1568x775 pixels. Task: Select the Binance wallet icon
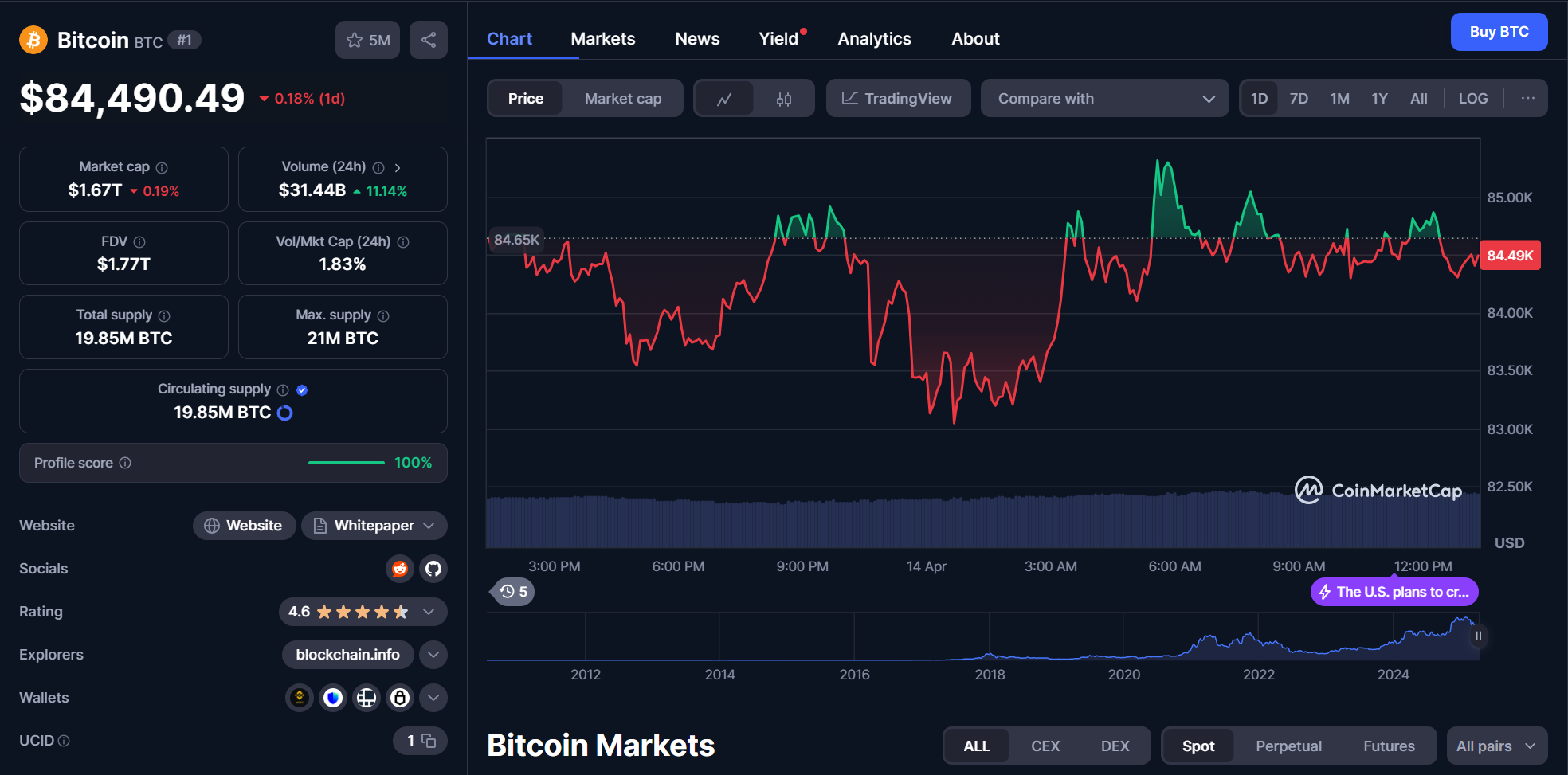point(300,697)
